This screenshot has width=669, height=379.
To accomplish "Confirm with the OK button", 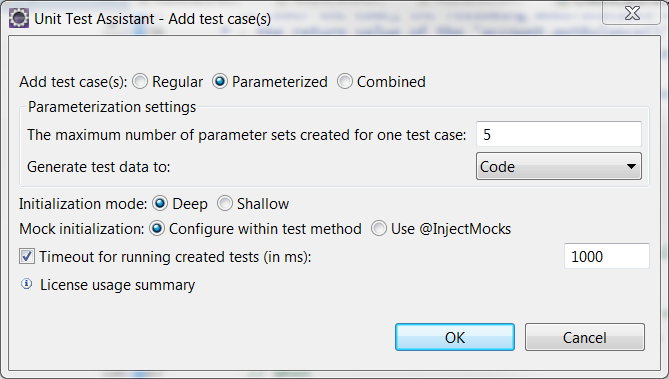I will click(x=455, y=337).
